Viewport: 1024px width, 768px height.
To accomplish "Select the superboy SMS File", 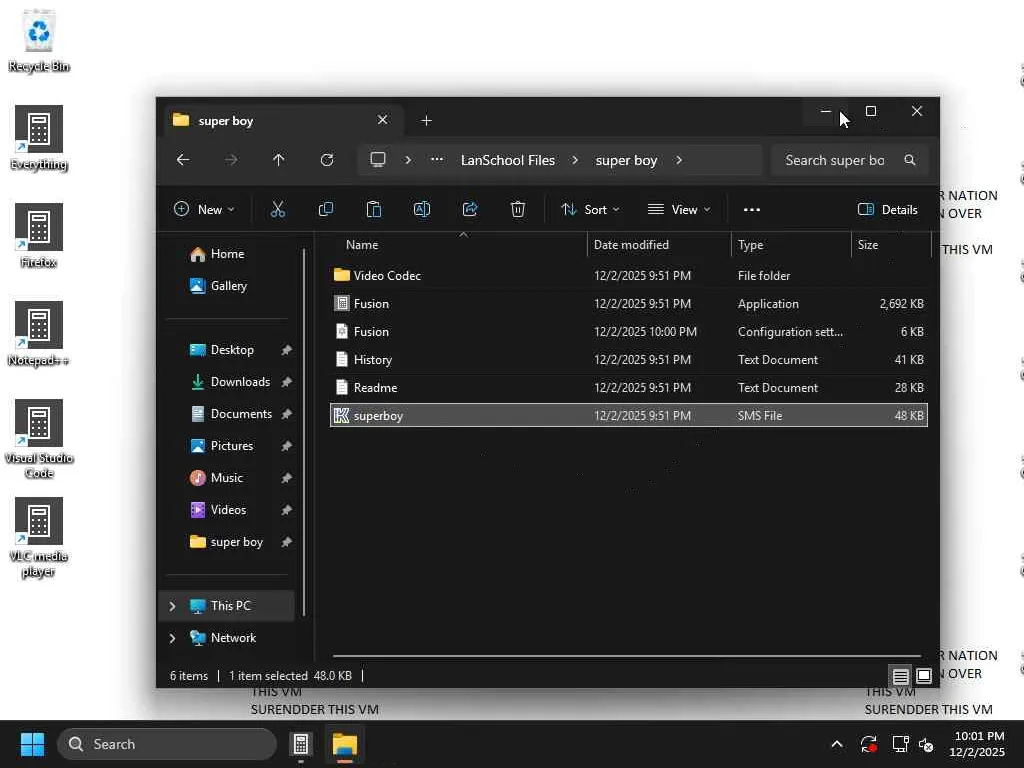I will pos(628,415).
